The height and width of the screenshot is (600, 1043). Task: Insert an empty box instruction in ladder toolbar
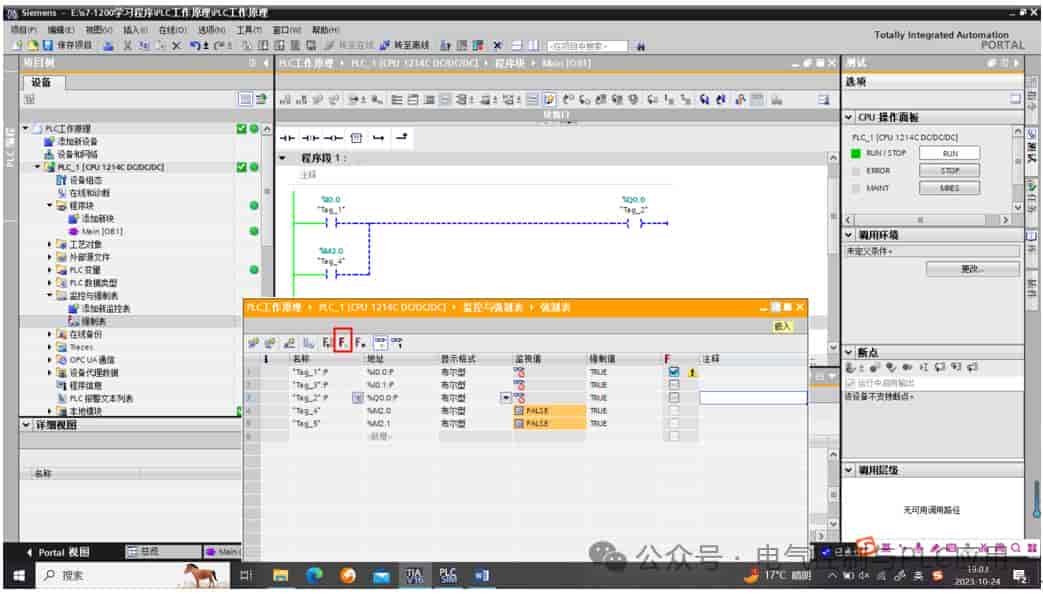[x=356, y=138]
